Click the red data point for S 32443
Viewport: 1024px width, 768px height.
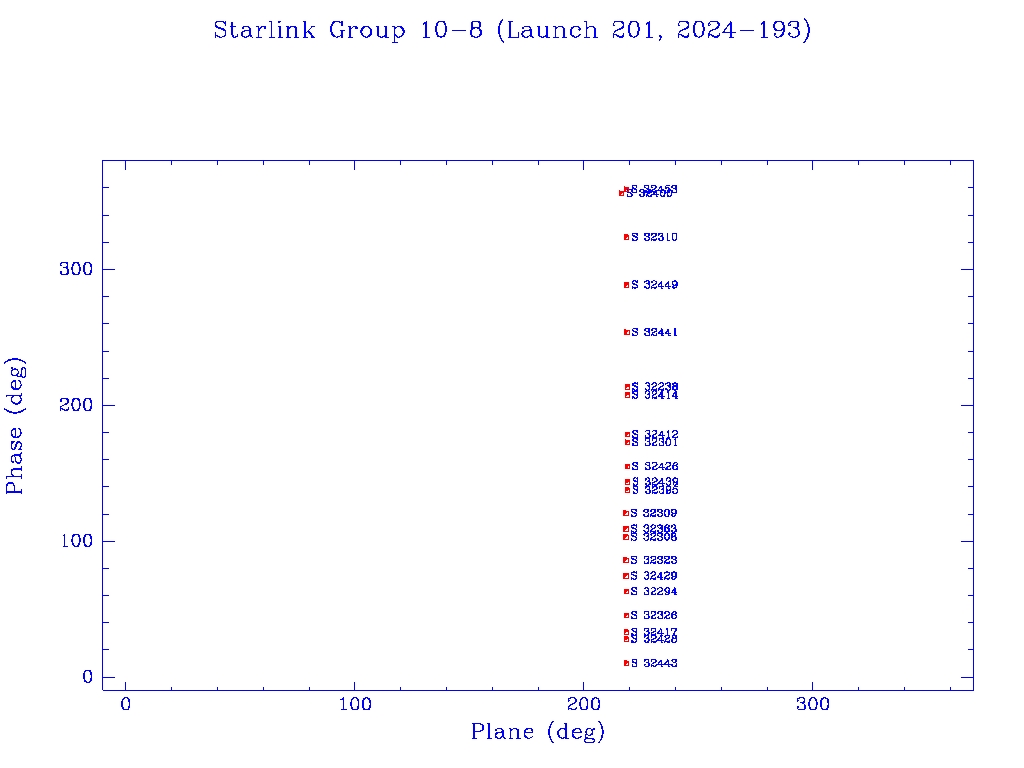[x=626, y=663]
